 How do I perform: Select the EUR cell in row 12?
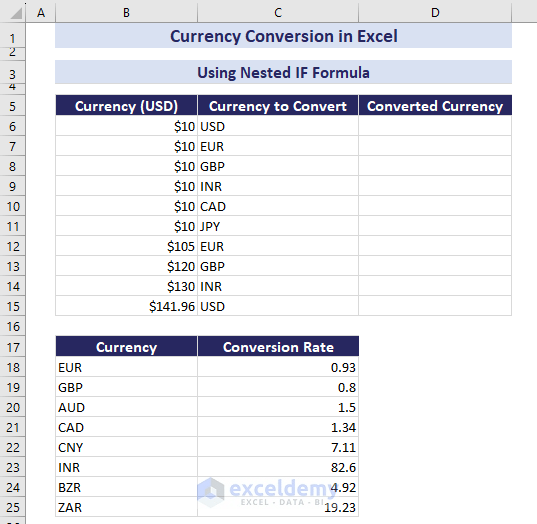(x=278, y=246)
